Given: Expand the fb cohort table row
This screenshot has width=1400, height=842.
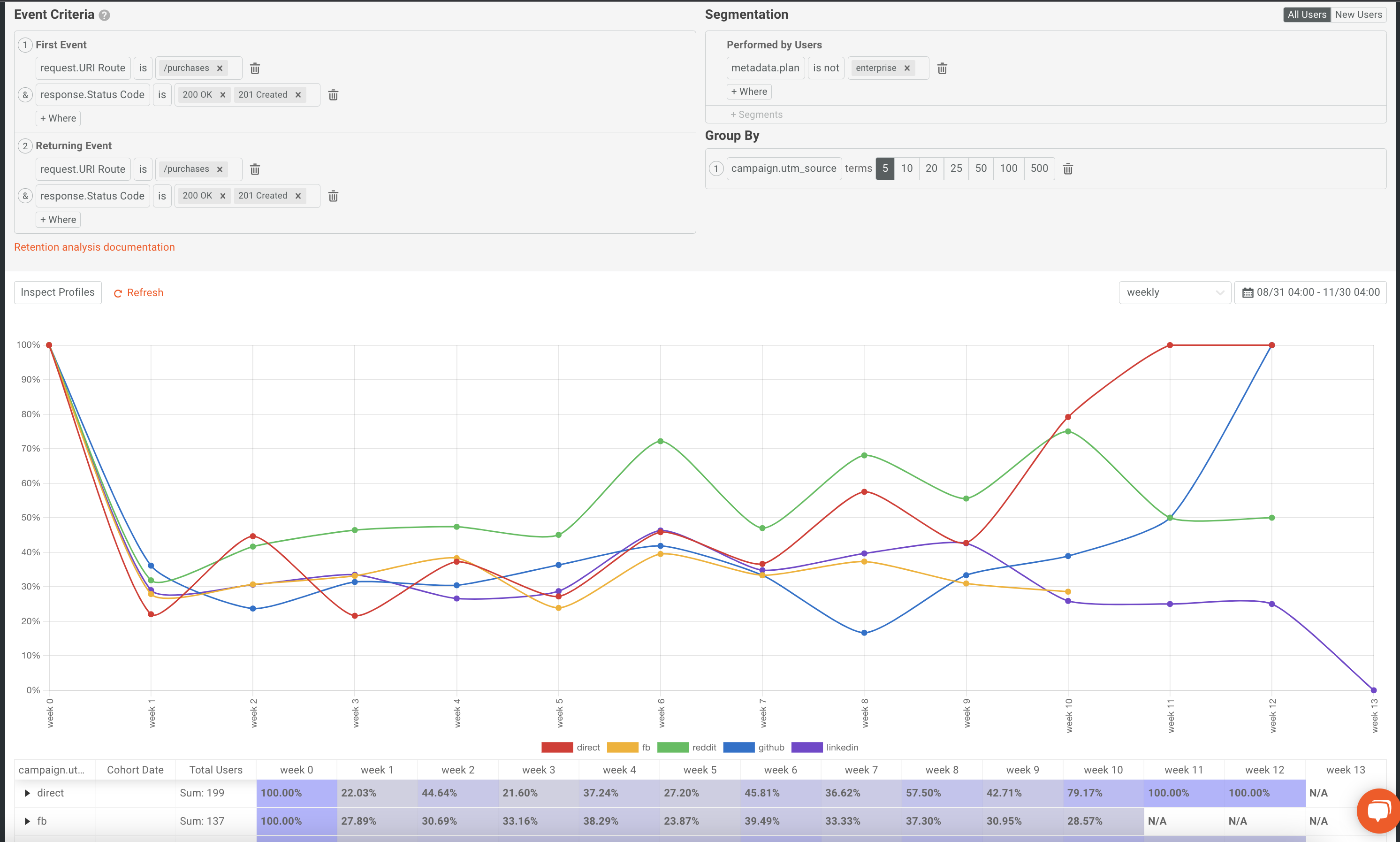Looking at the screenshot, I should click(27, 821).
